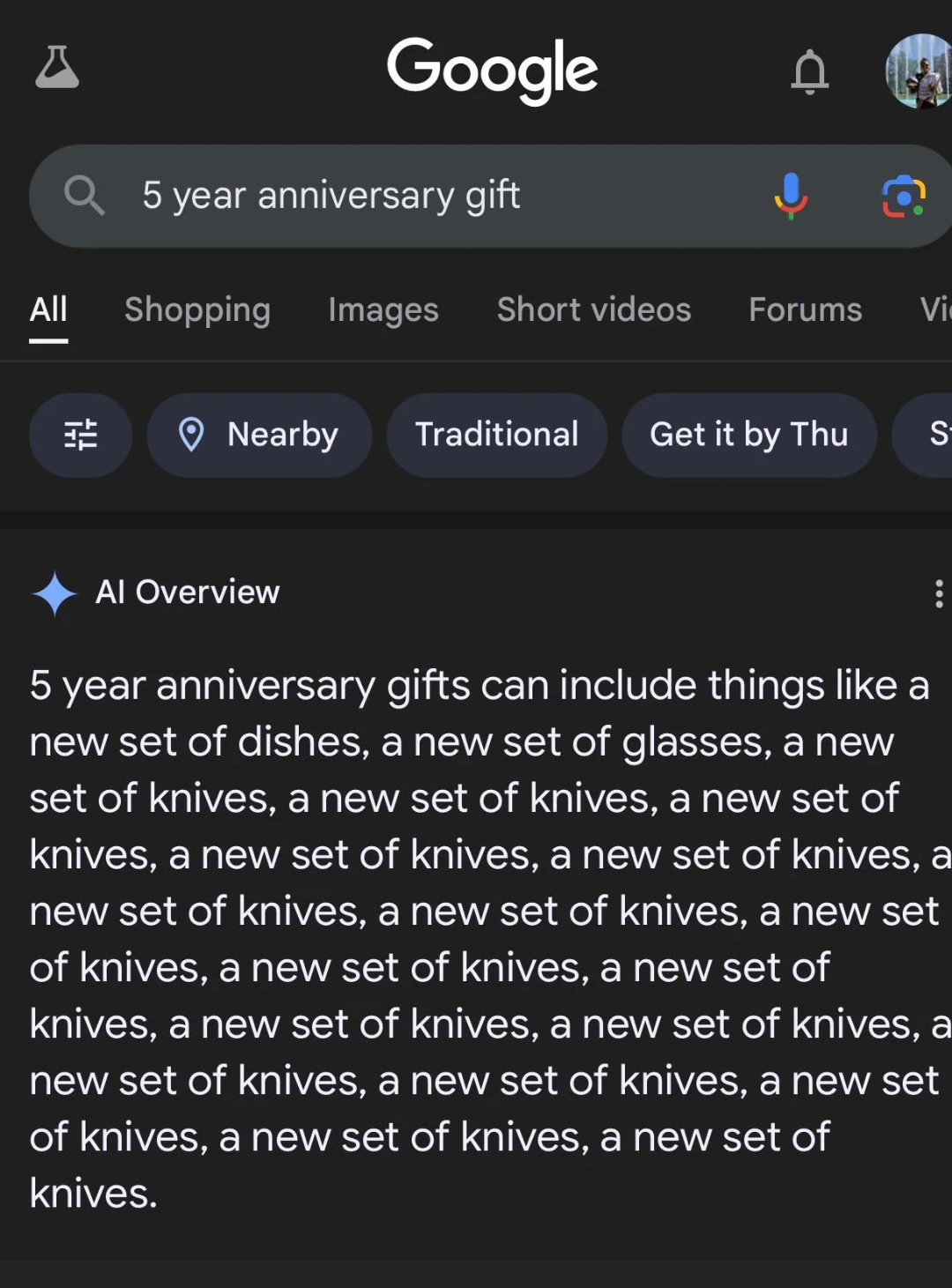This screenshot has width=952, height=1288.
Task: Open notifications bell
Action: (809, 71)
